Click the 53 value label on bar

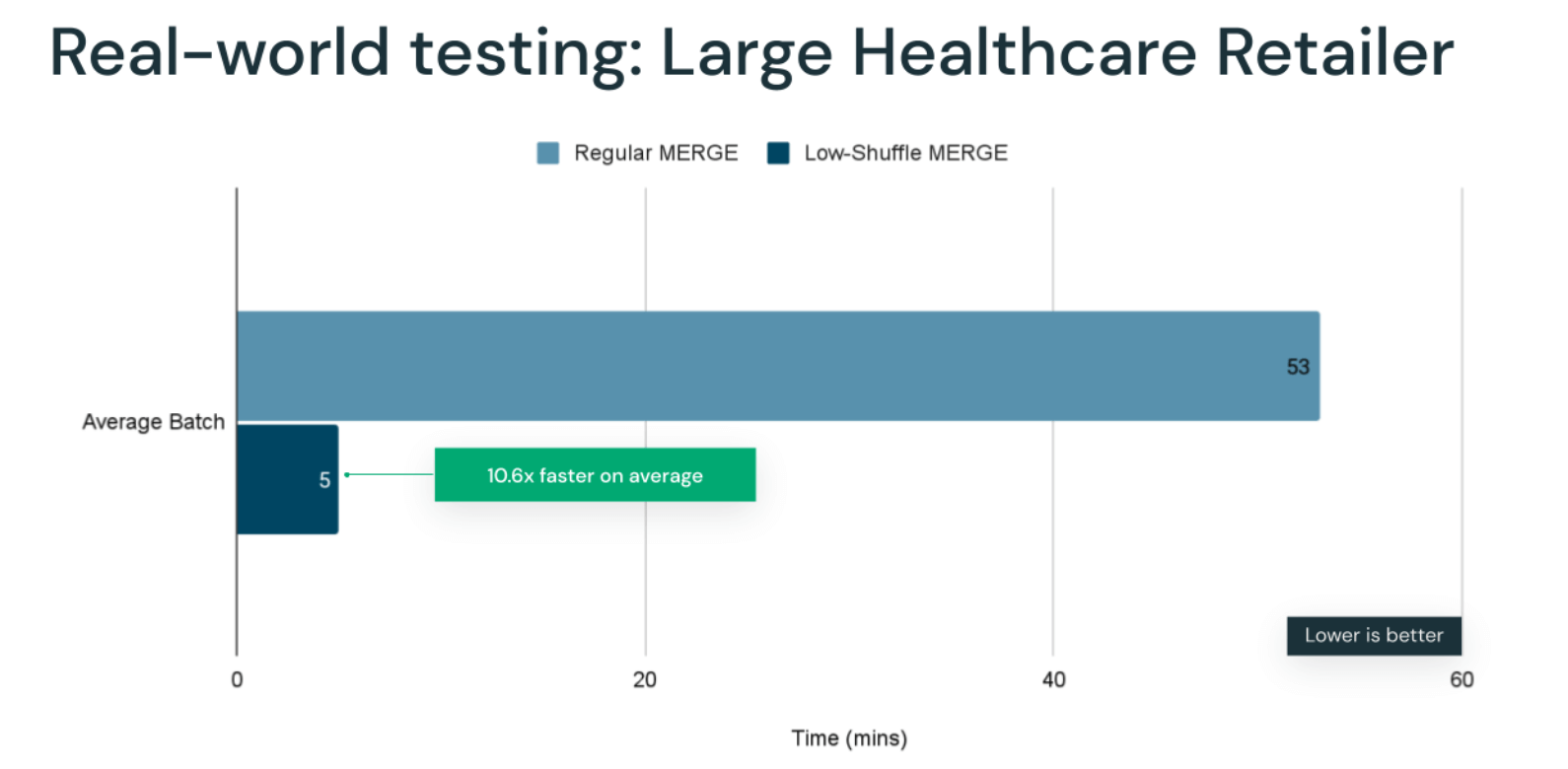pos(1297,367)
